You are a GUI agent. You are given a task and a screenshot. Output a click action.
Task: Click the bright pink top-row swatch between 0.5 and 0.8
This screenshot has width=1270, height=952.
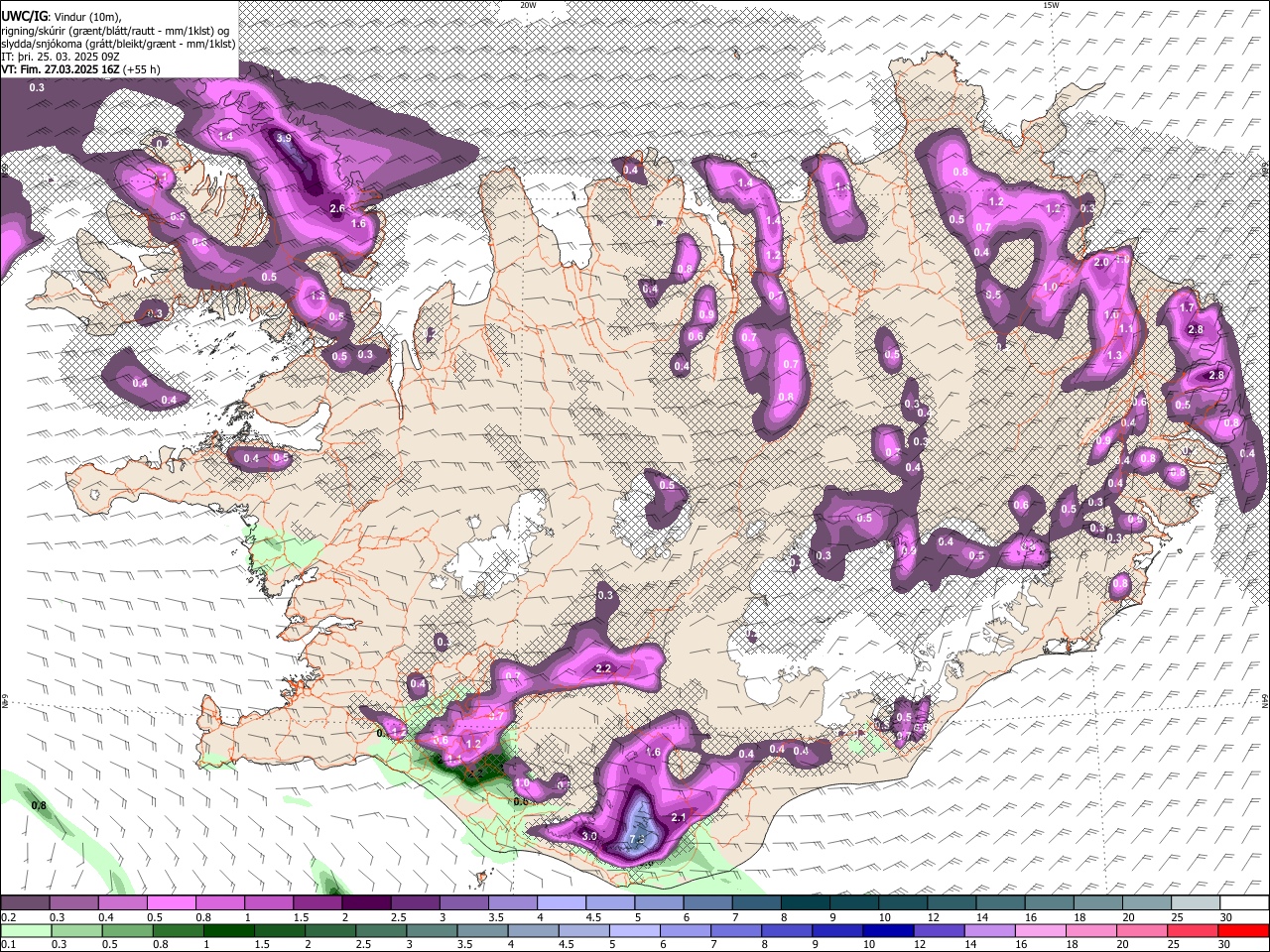[171, 903]
